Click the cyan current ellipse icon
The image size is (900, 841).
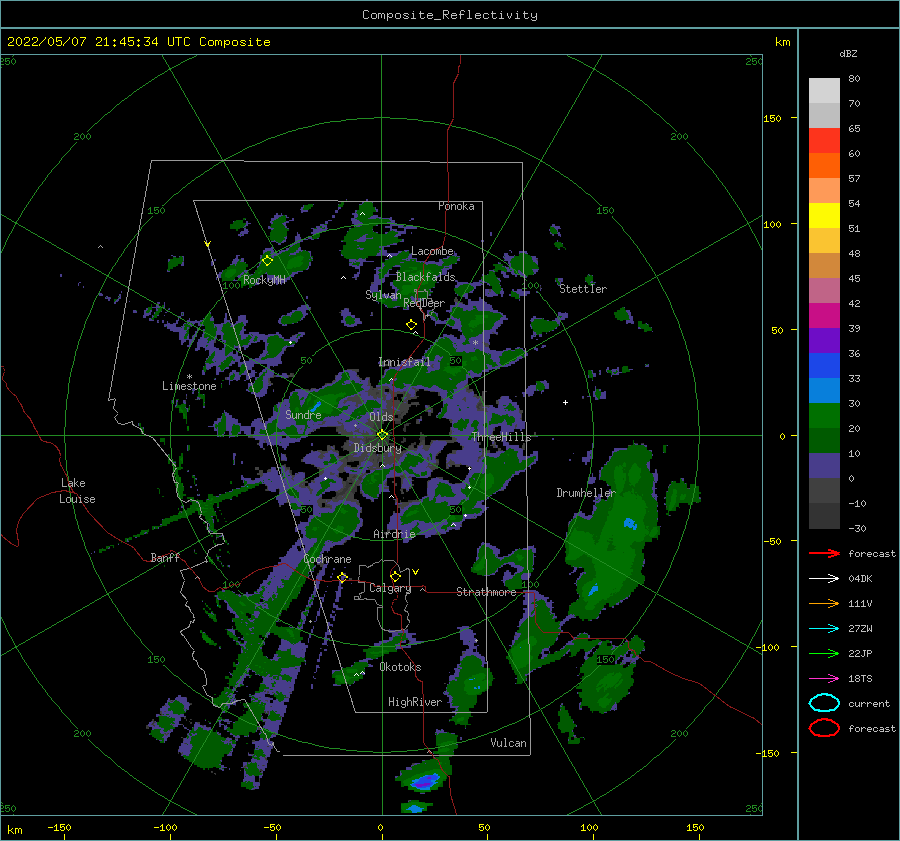(824, 703)
